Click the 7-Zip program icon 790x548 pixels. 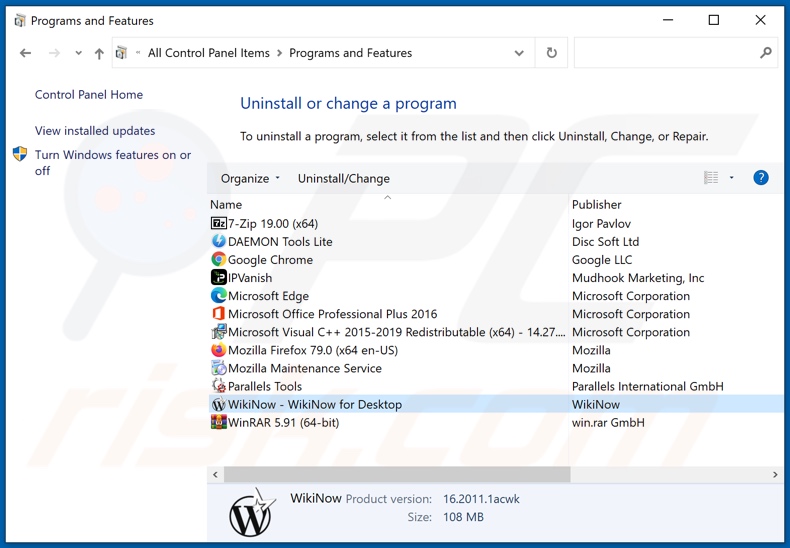coord(219,223)
